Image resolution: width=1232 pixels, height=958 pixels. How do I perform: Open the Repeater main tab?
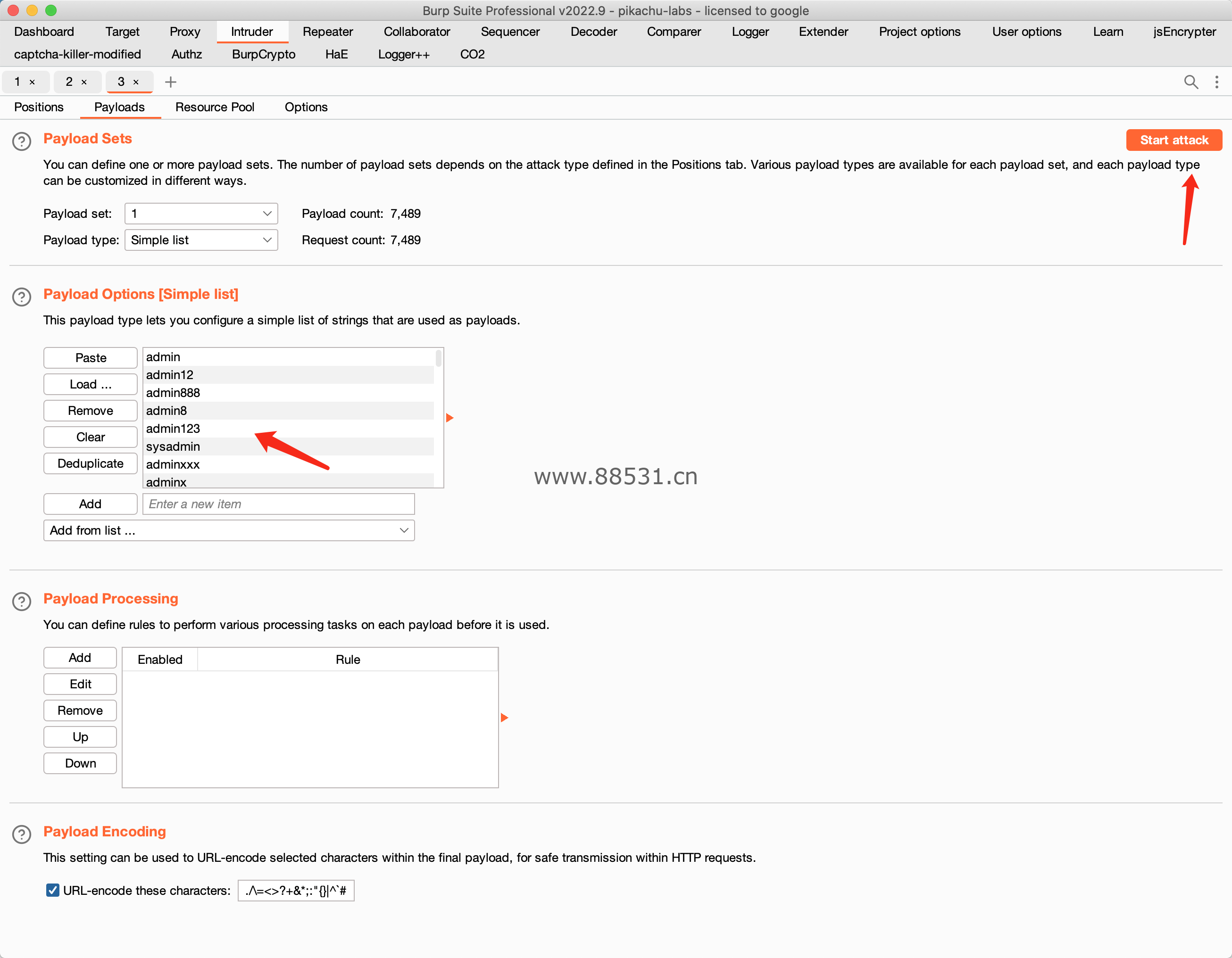coord(328,32)
